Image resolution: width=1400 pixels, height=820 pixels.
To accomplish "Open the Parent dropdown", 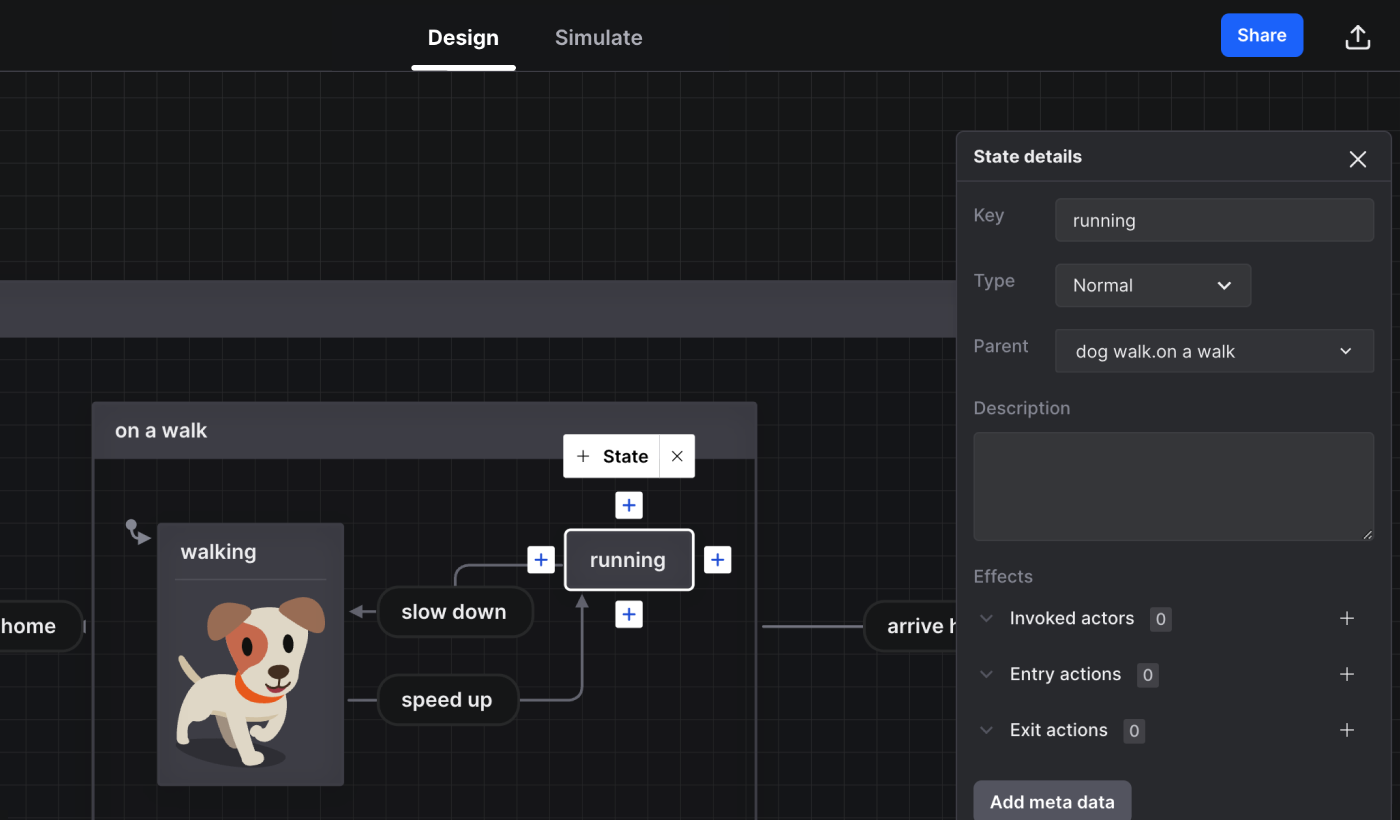I will 1214,351.
